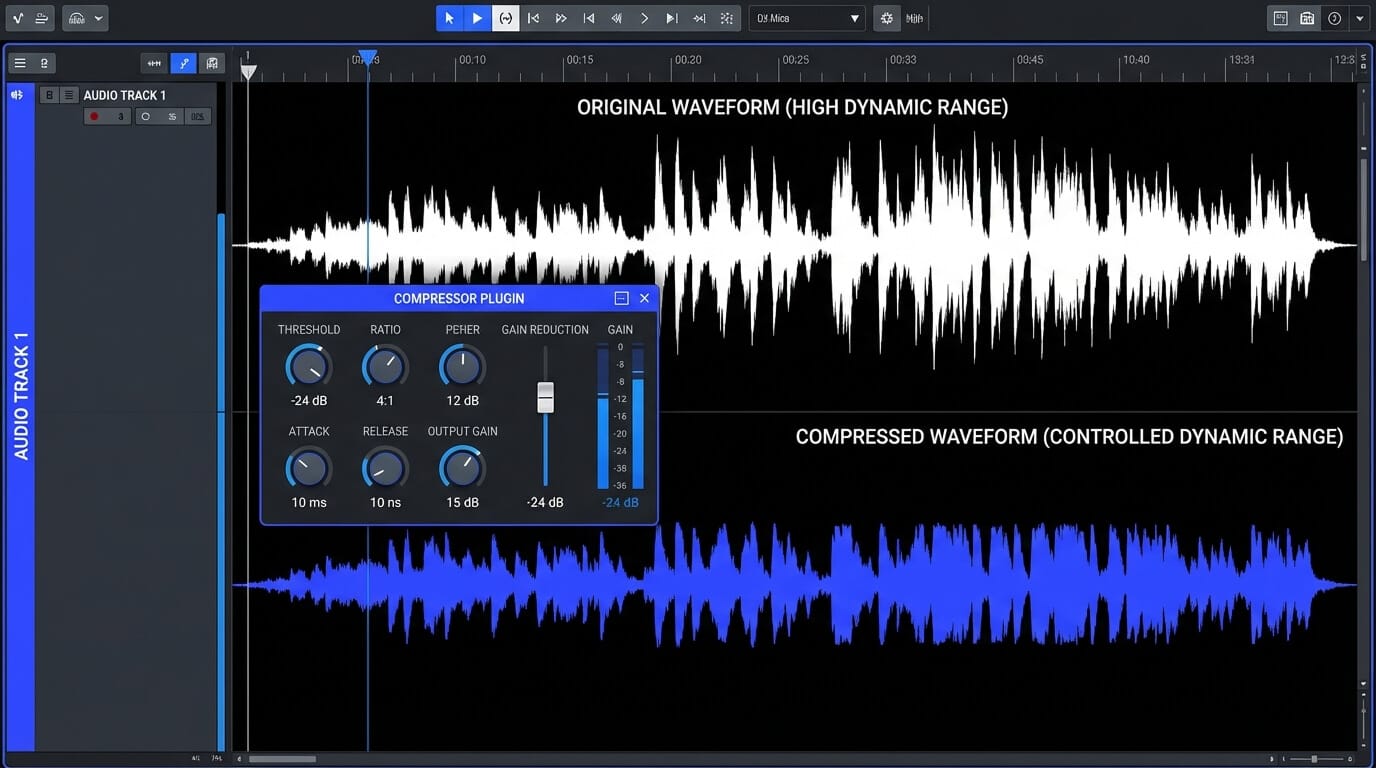Image resolution: width=1376 pixels, height=768 pixels.
Task: Click the skip-to-end transport icon
Action: (x=671, y=18)
